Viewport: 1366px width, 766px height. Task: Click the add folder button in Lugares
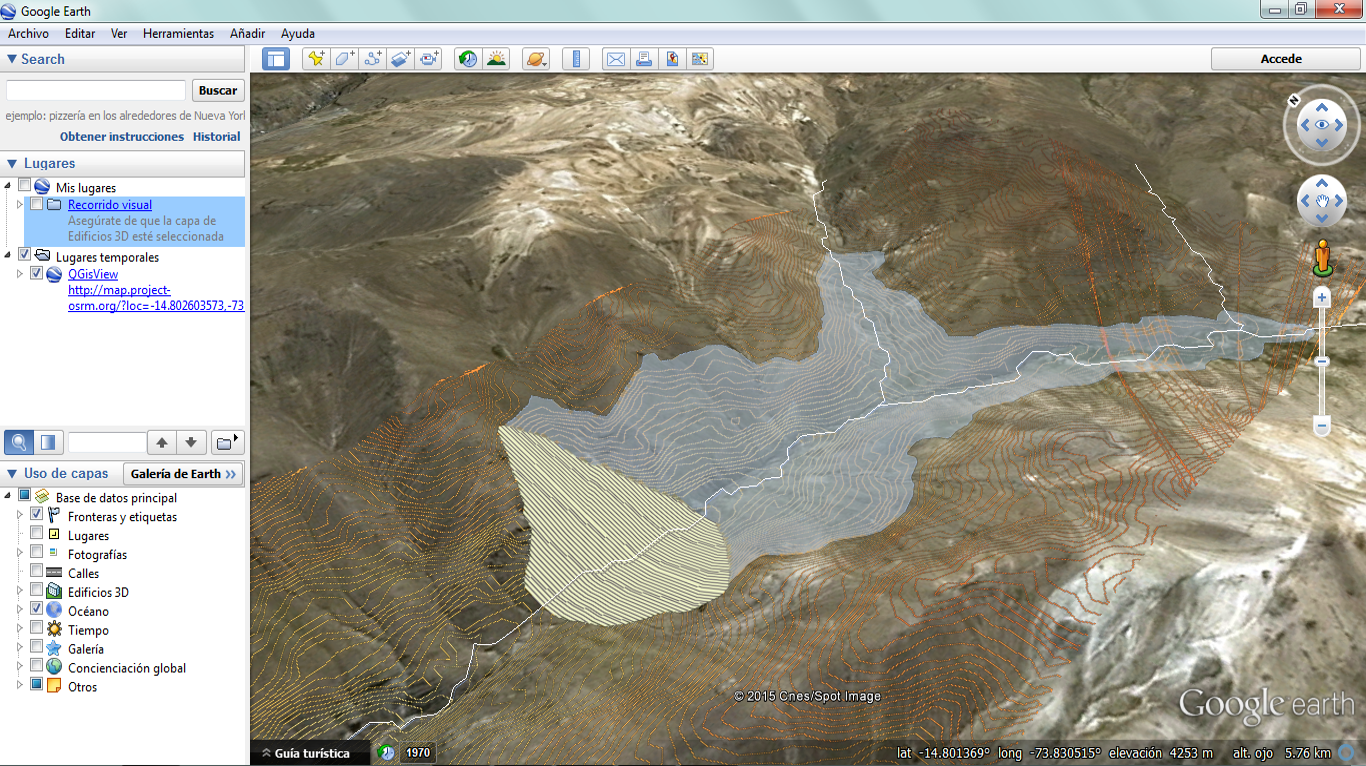(x=228, y=442)
